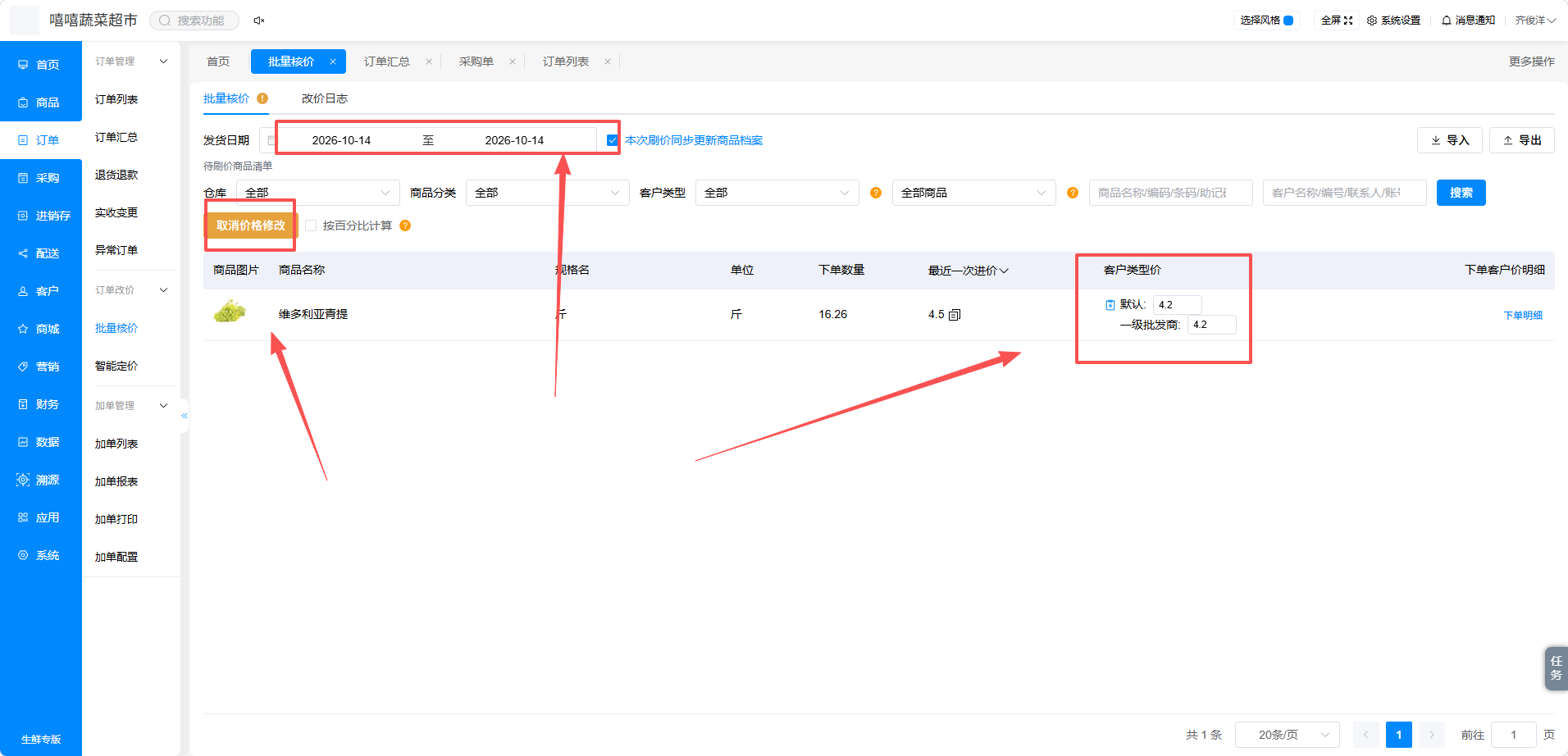Open the 商品分类 dropdown

[547, 193]
